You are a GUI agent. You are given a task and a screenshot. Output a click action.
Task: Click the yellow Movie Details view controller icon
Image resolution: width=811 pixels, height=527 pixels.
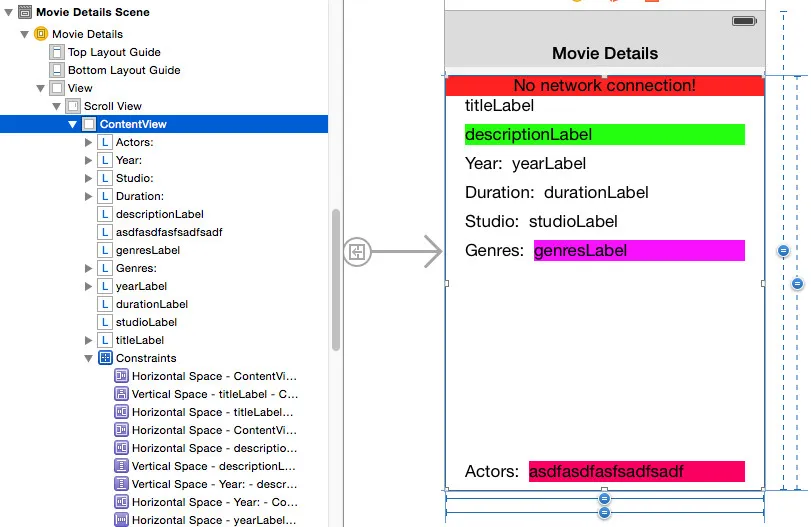pos(41,34)
